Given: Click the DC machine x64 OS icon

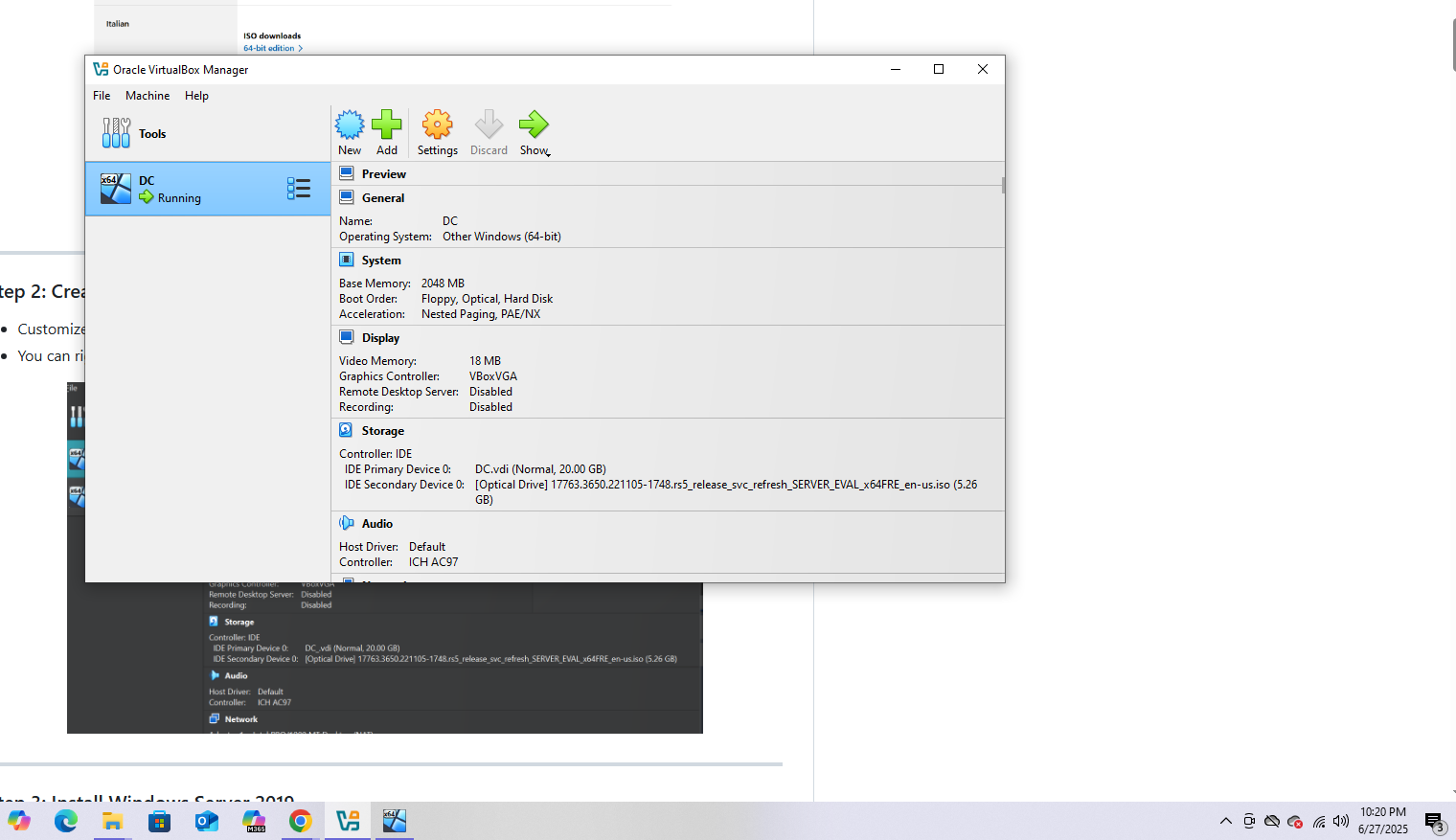Looking at the screenshot, I should 116,189.
